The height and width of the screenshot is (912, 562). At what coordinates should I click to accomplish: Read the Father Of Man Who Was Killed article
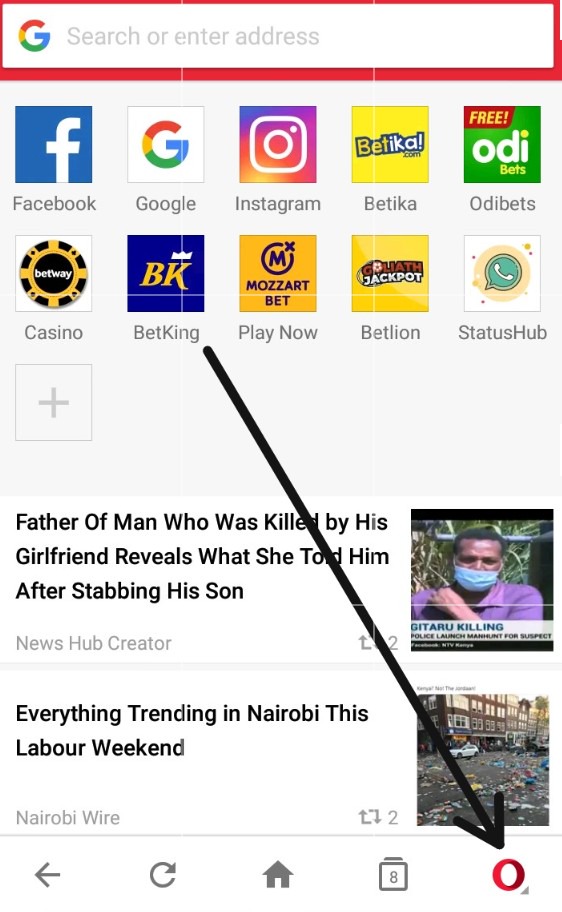202,557
